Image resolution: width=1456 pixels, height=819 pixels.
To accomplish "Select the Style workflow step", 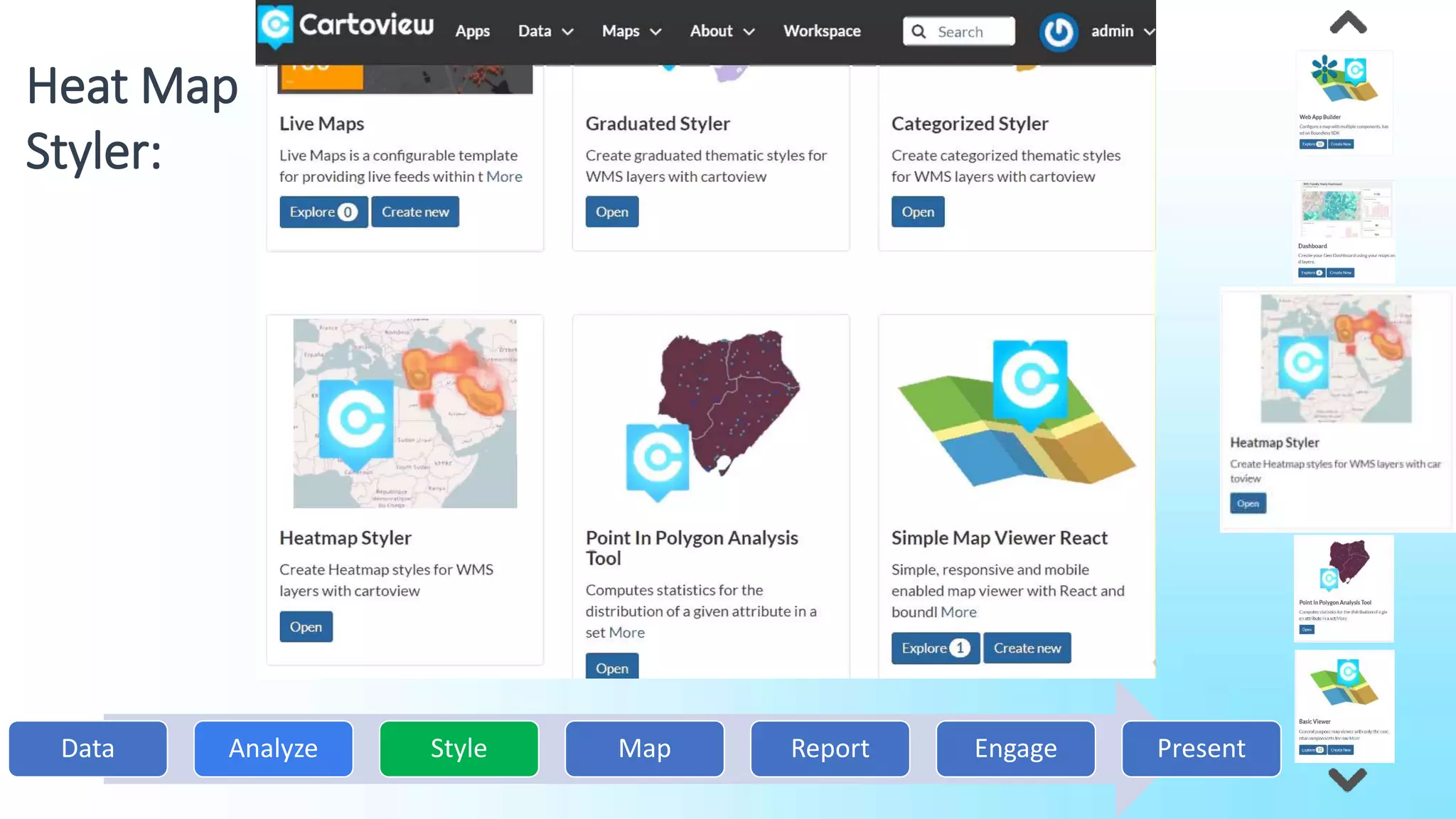I will coord(459,749).
